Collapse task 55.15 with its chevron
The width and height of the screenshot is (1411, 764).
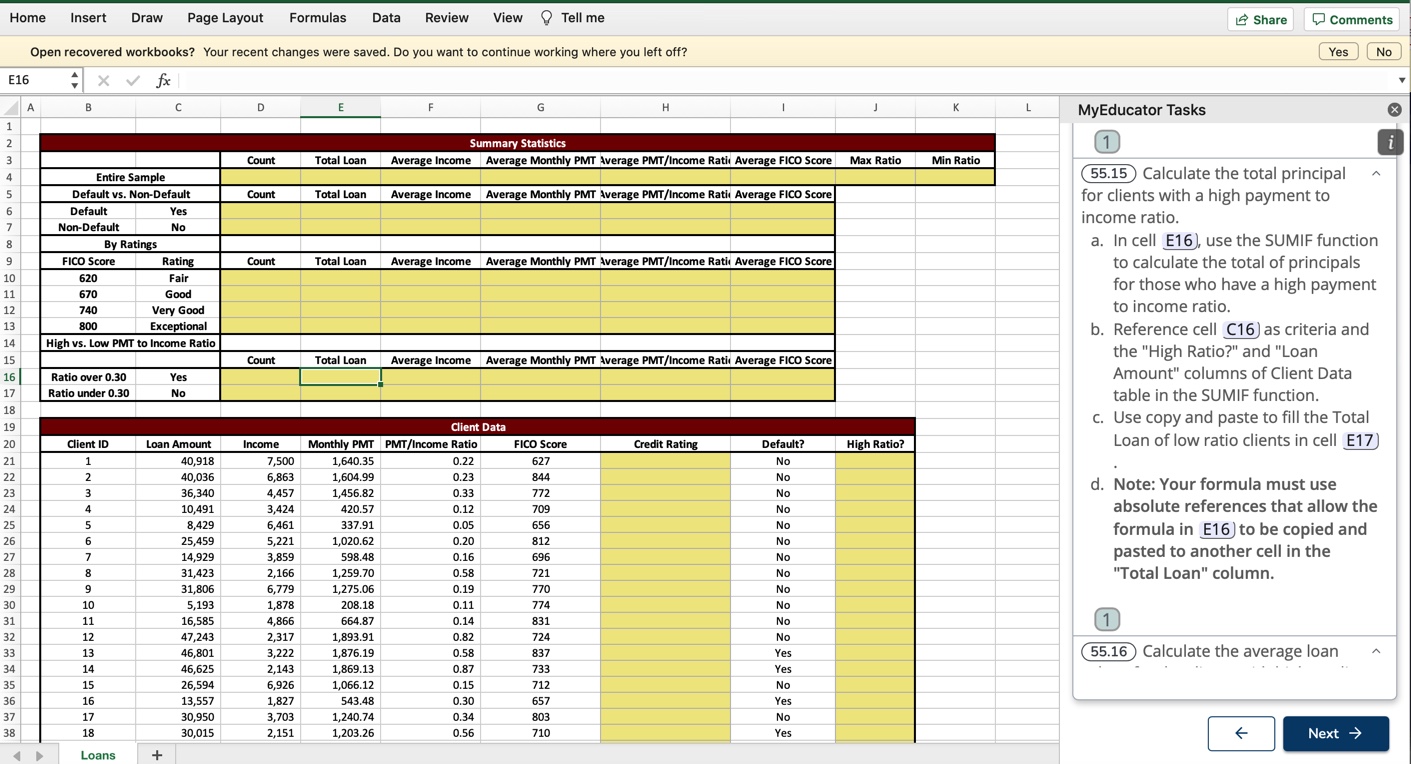click(1376, 174)
